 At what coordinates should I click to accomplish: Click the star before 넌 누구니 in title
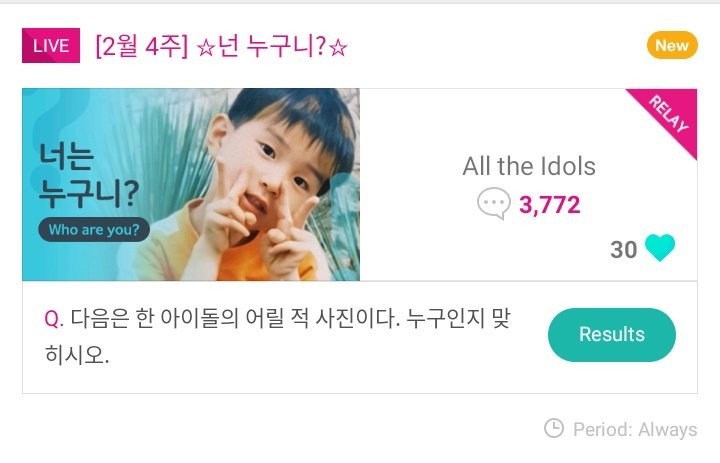tap(204, 47)
